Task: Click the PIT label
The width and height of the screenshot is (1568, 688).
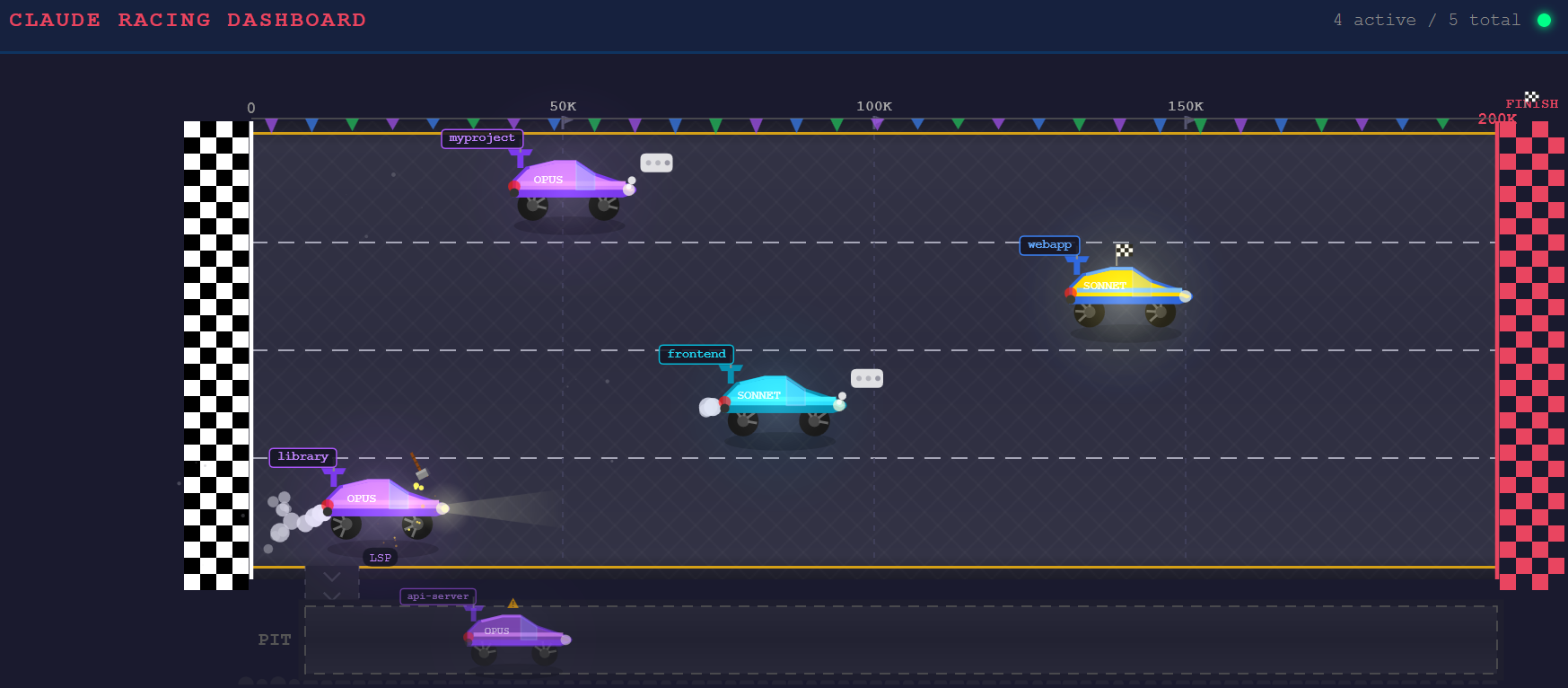Action: click(x=275, y=639)
